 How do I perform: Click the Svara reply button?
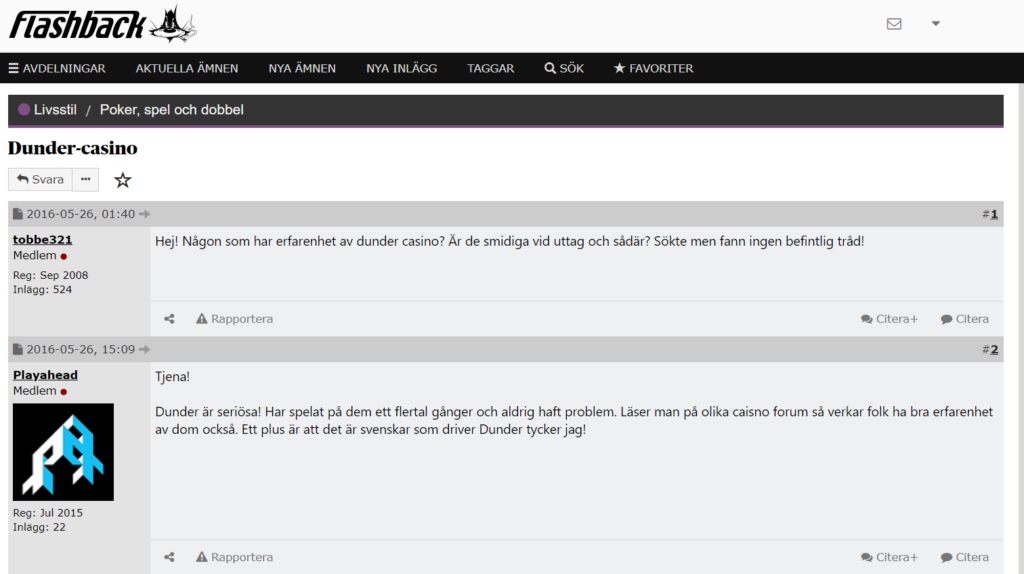(40, 180)
